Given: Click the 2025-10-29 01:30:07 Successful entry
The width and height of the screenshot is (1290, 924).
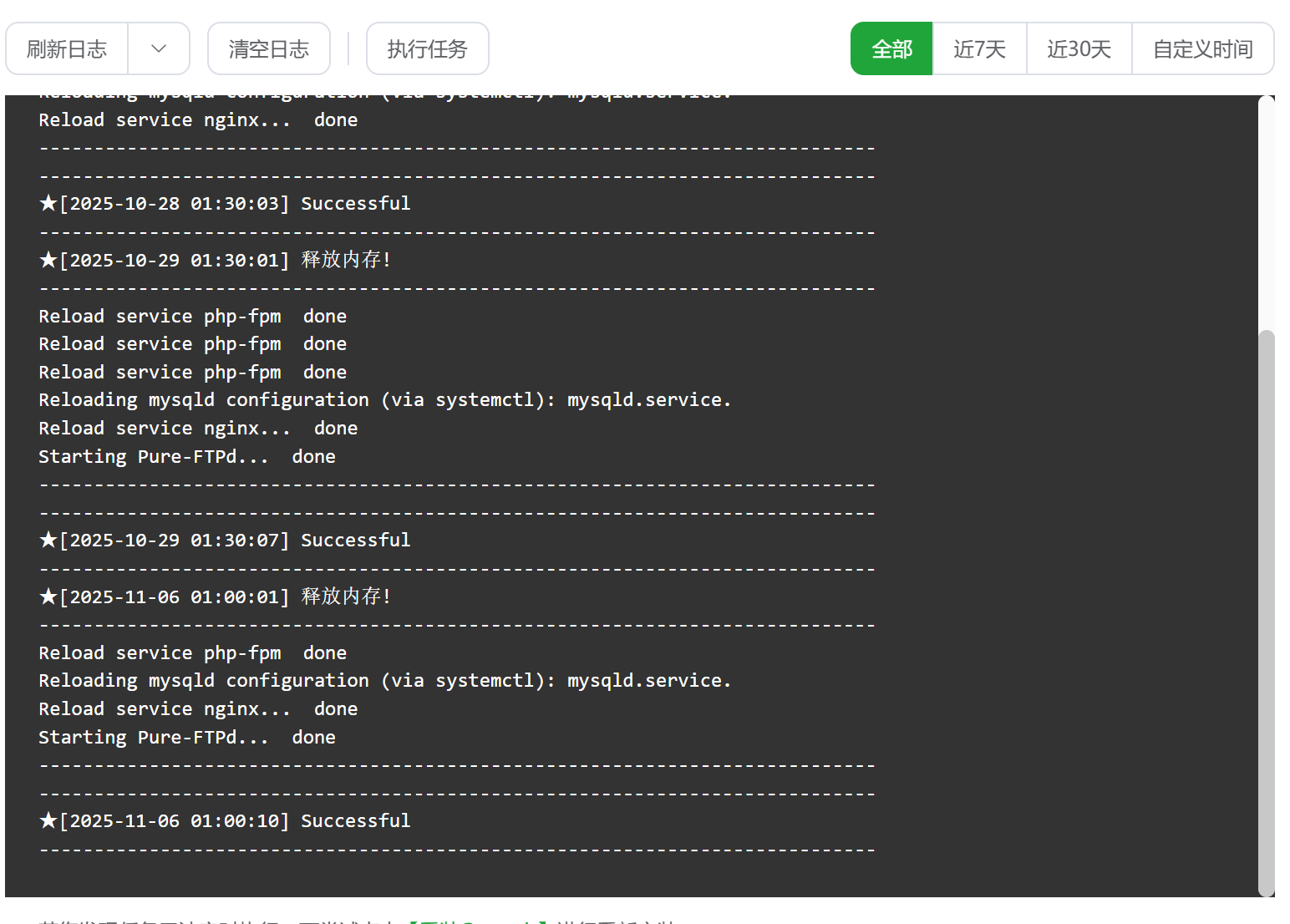Looking at the screenshot, I should pyautogui.click(x=224, y=540).
